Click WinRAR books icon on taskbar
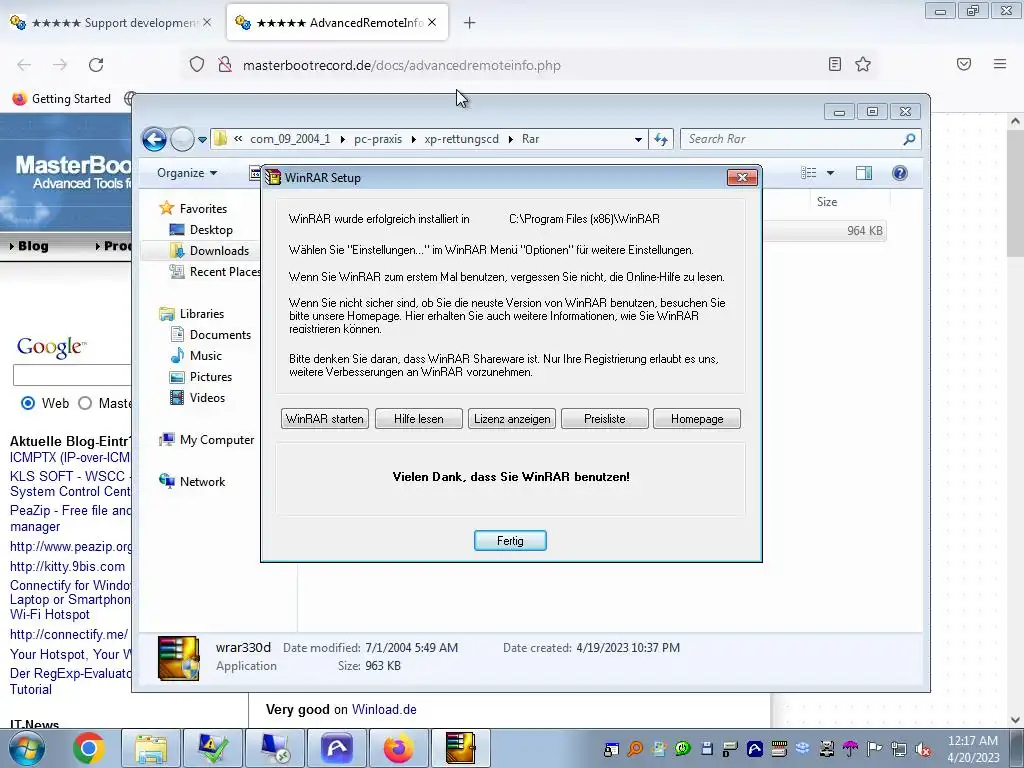This screenshot has height=768, width=1024. coord(460,748)
